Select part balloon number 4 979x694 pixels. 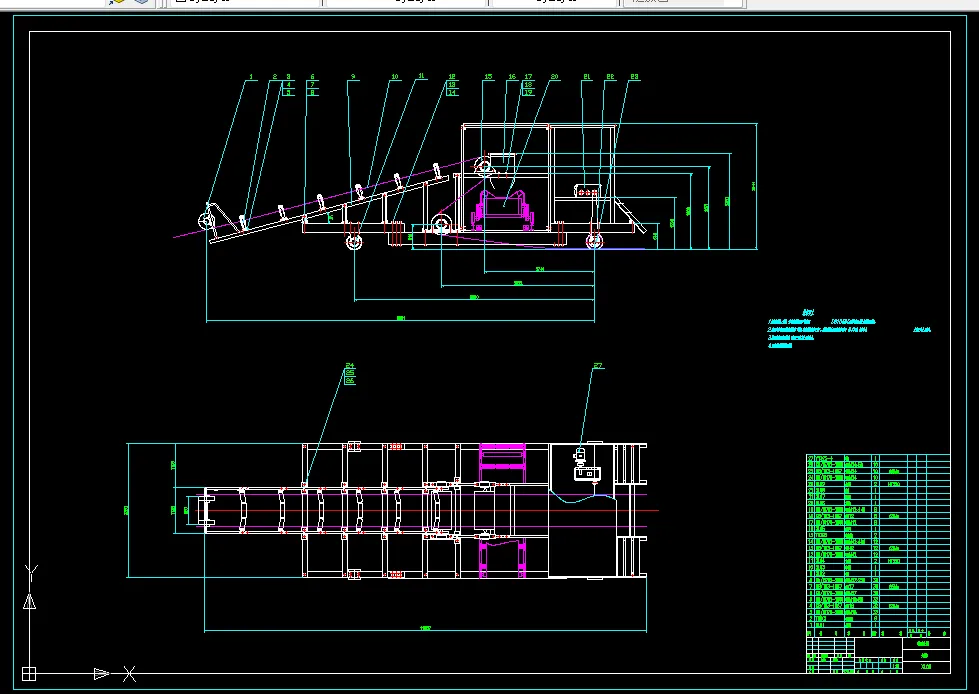click(288, 85)
